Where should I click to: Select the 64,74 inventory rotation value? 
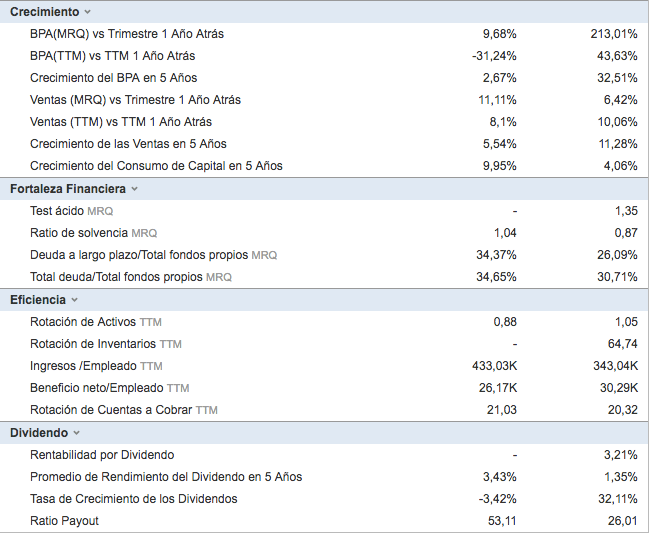[622, 344]
